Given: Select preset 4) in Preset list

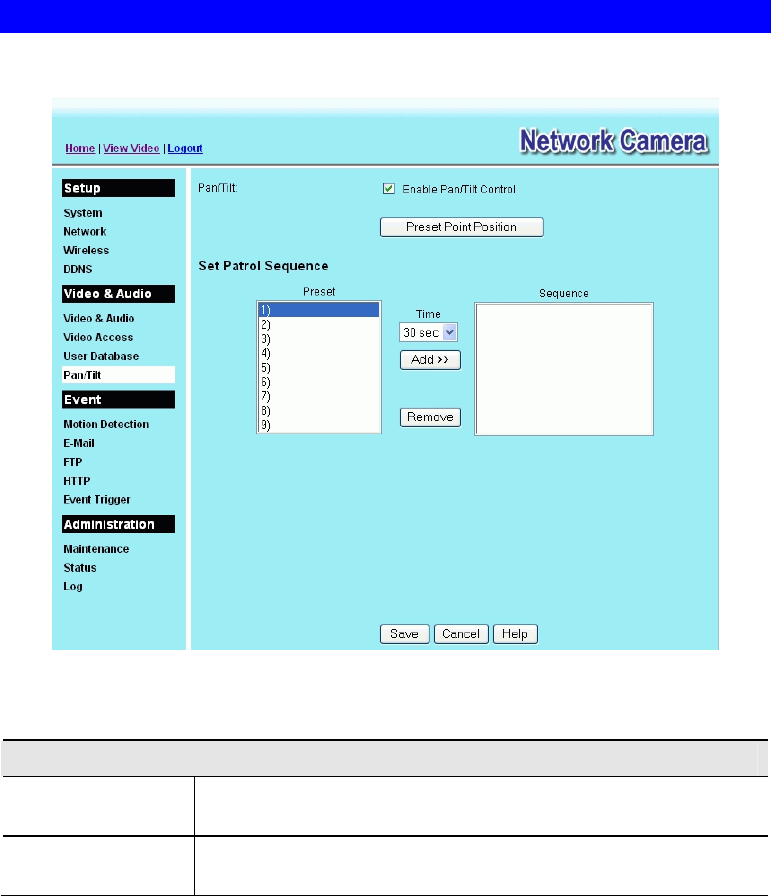Looking at the screenshot, I should tap(319, 353).
